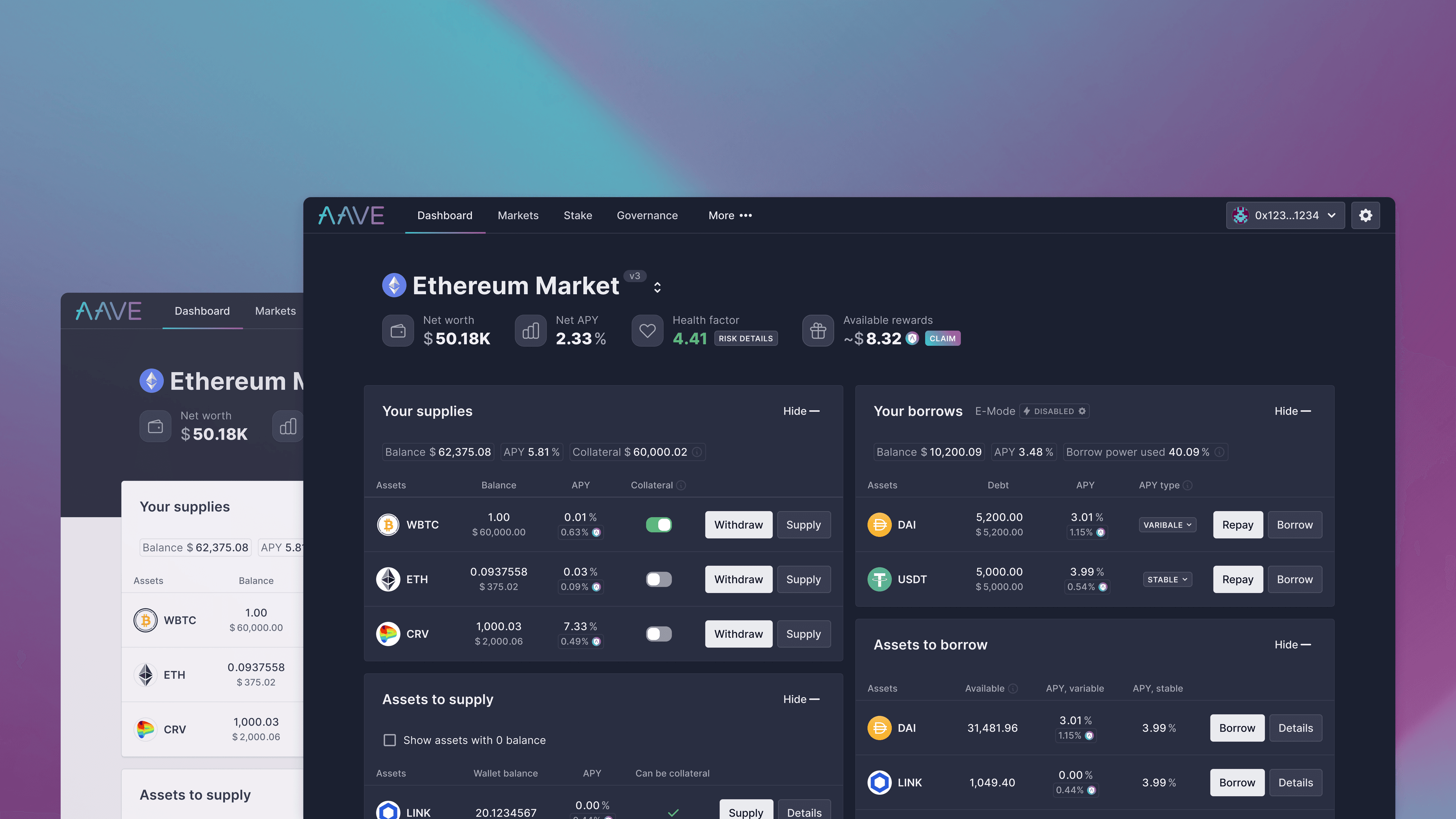The width and height of the screenshot is (1456, 819).
Task: Select the Governance menu item
Action: 647,215
